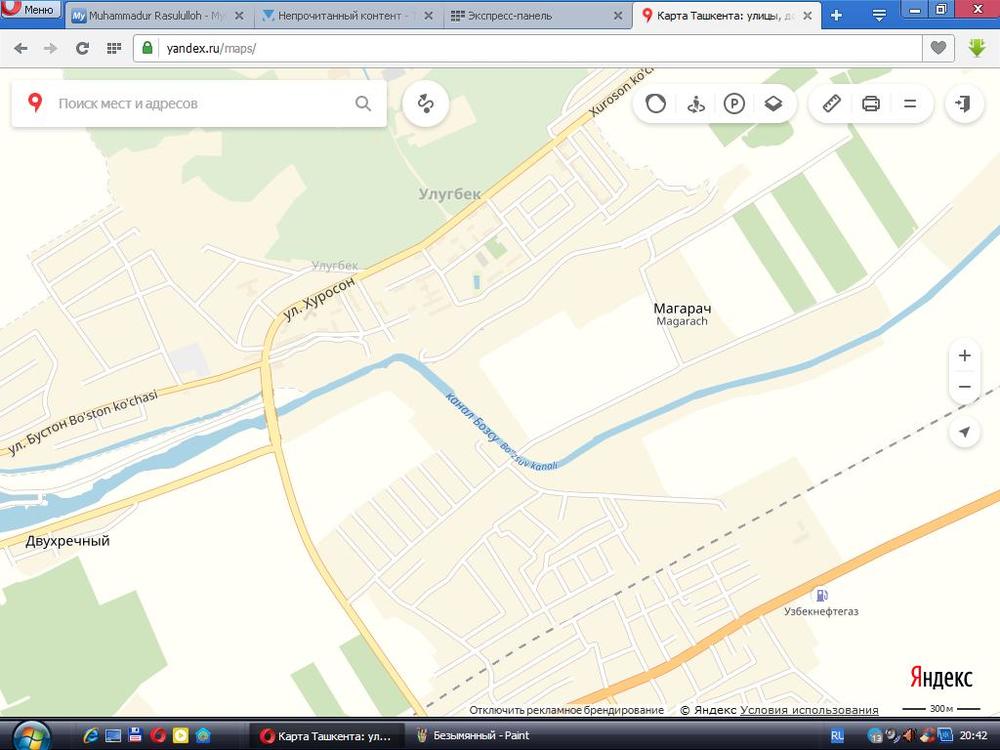Screen dimensions: 1000x750
Task: Click the sign-in door icon
Action: click(963, 104)
